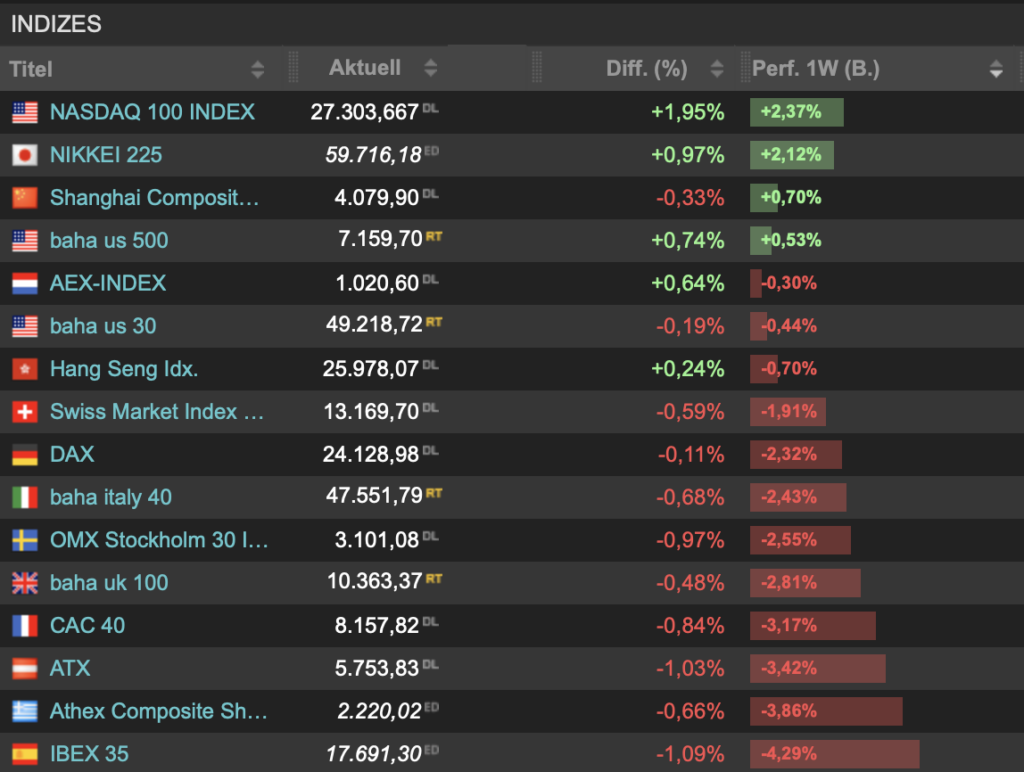Select the UK flag beside baha uk 100
This screenshot has height=772, width=1024.
tap(27, 583)
